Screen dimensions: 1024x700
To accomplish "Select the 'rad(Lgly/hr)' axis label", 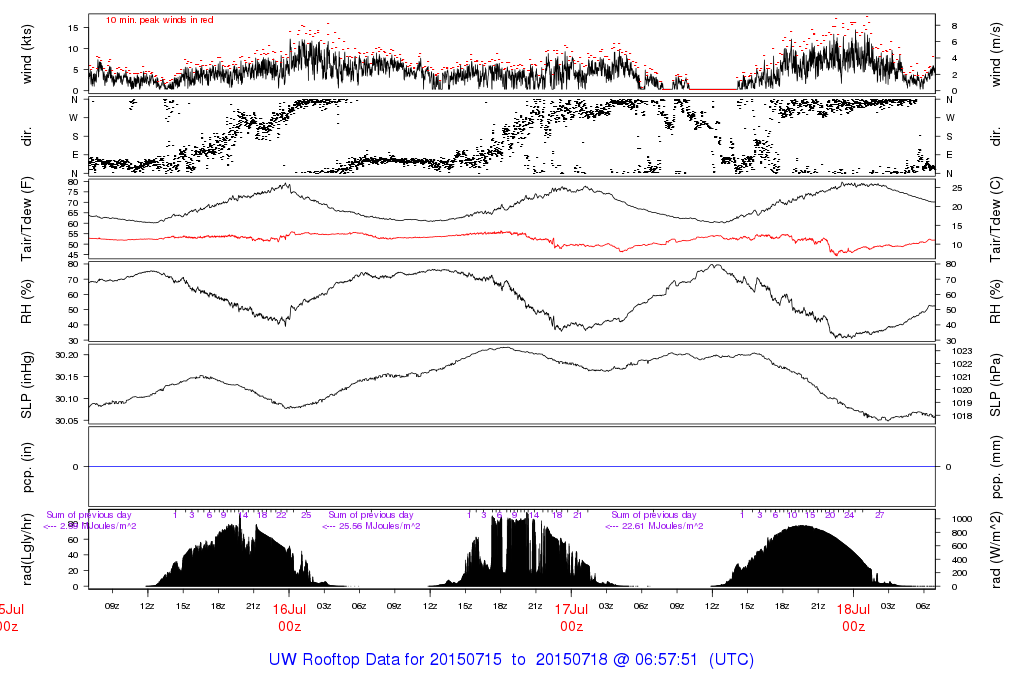I will click(x=26, y=549).
